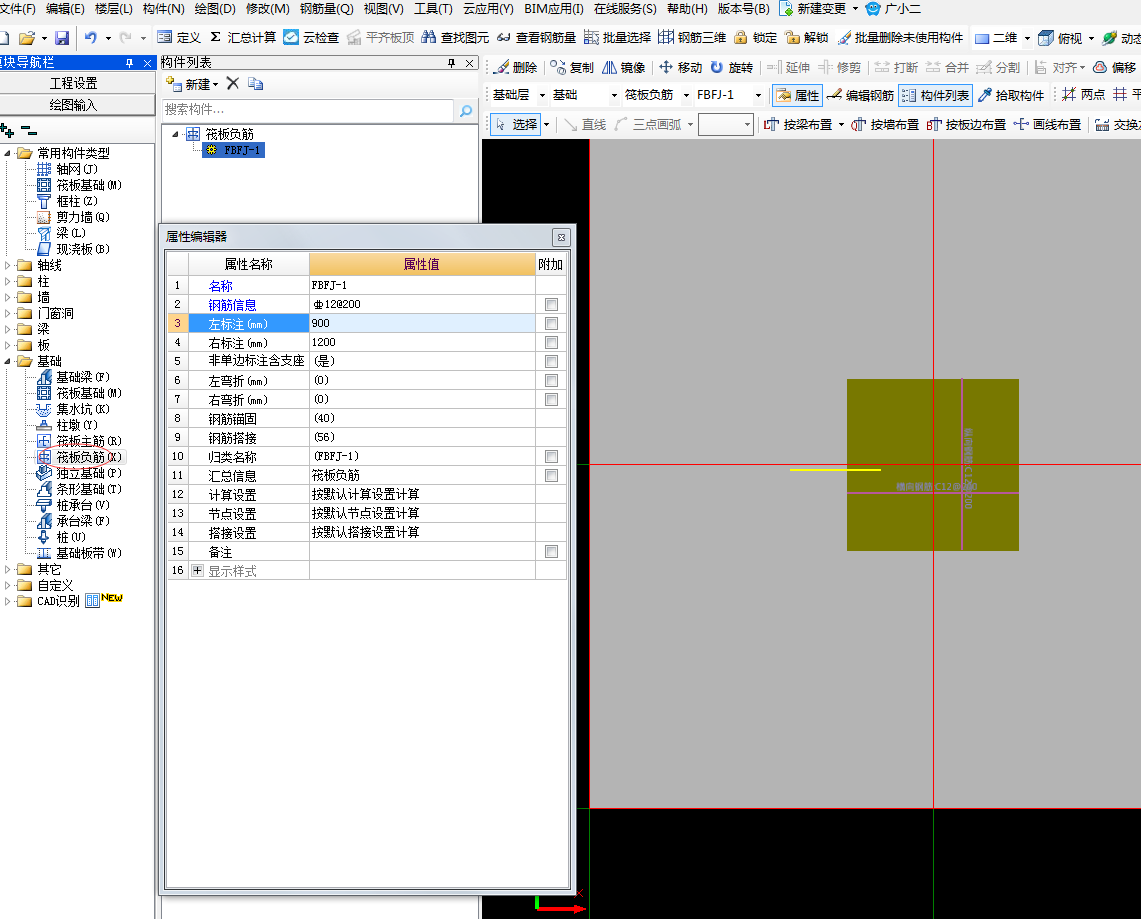Select 拾取构件 pick component tool
This screenshot has height=919, width=1141.
pos(1011,95)
